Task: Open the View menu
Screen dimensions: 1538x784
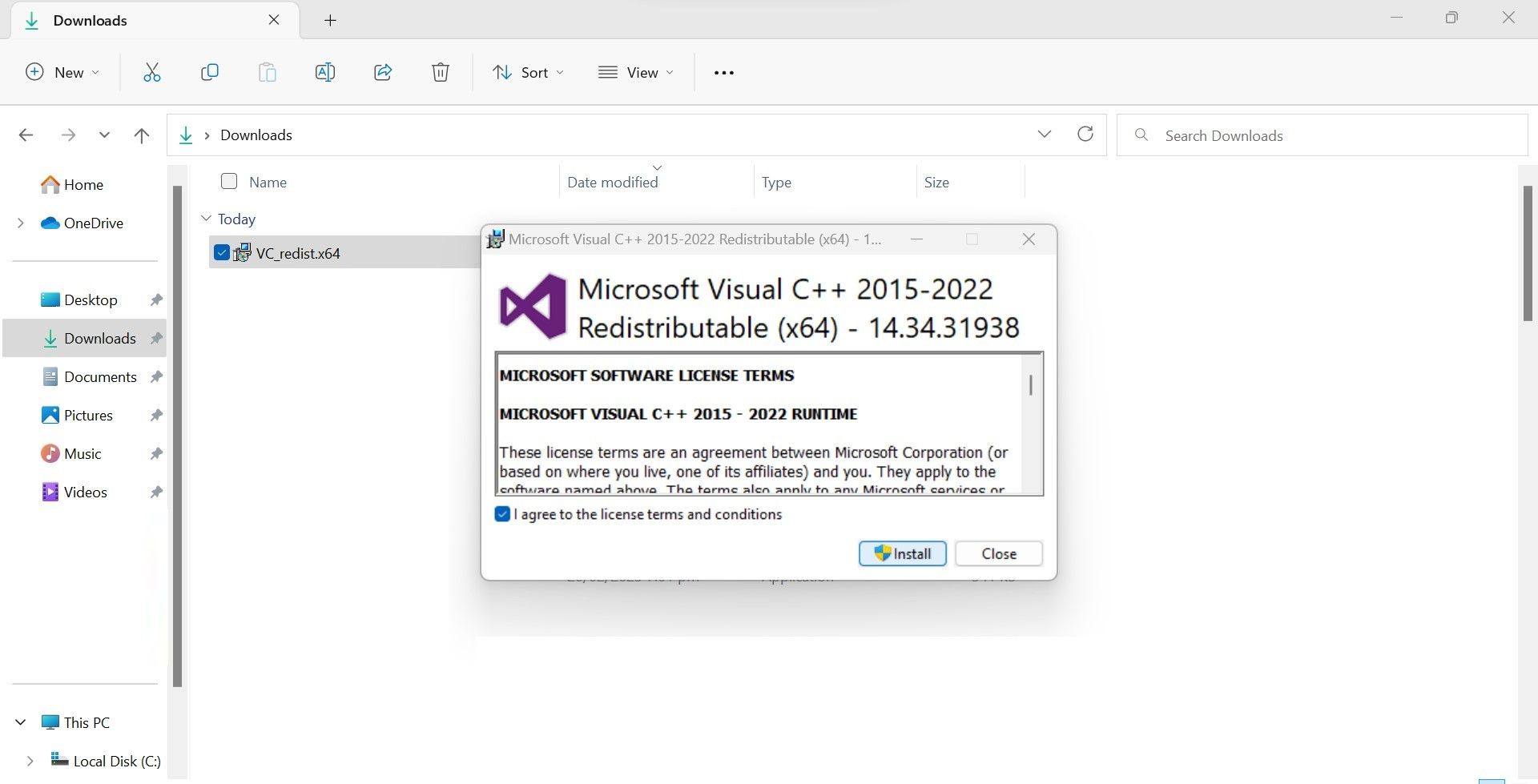Action: [x=636, y=73]
